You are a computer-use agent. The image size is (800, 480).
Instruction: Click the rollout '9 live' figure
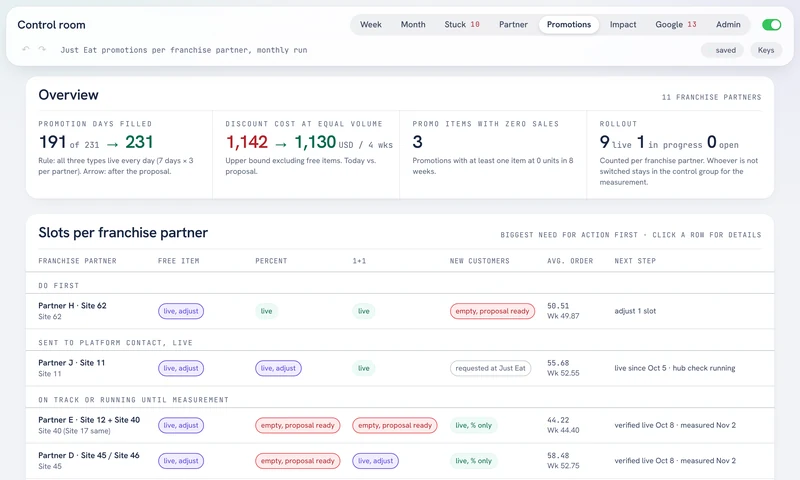tap(615, 142)
